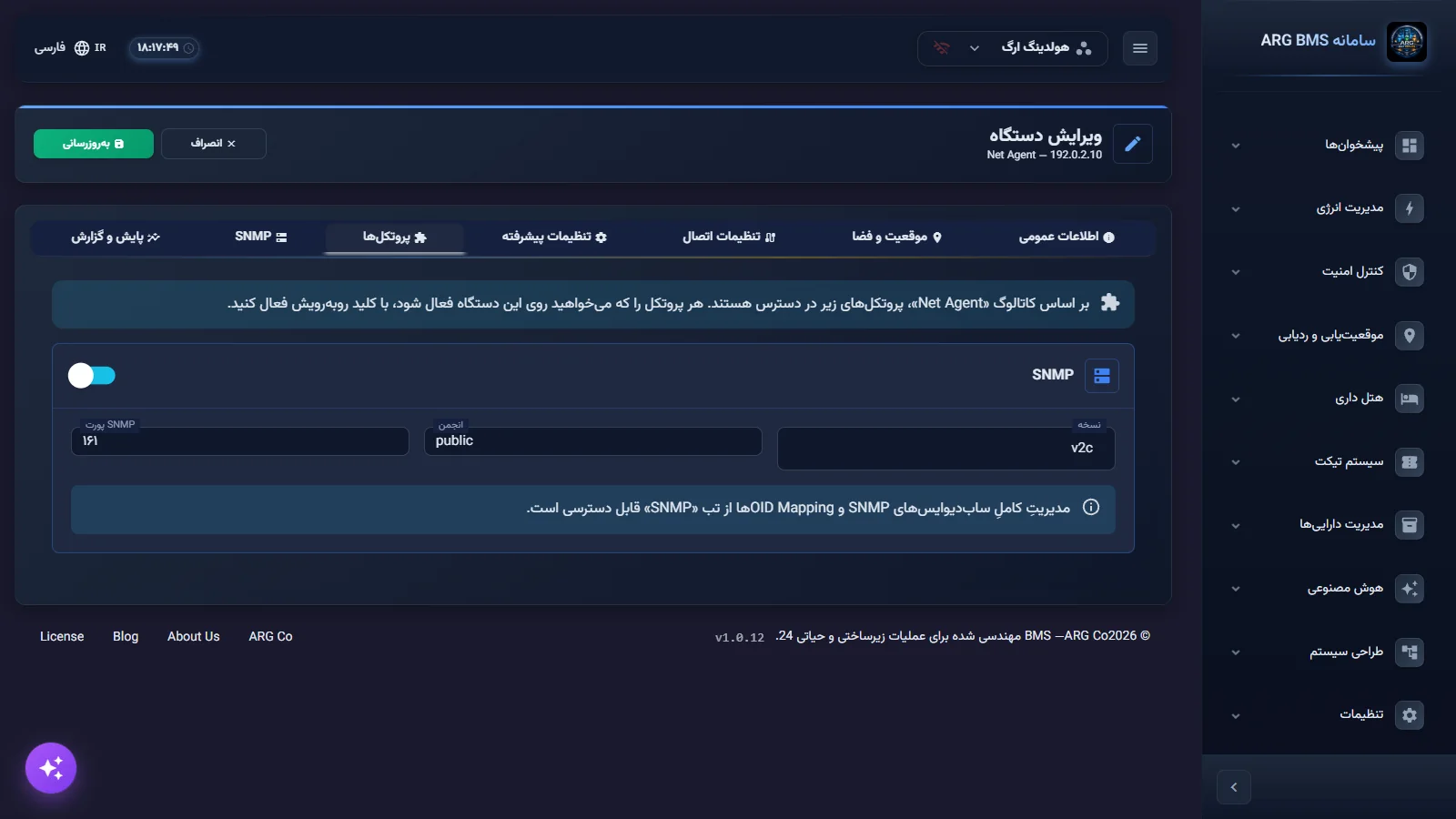
Task: Expand the کنترل امنیت menu chevron
Action: [x=1236, y=272]
